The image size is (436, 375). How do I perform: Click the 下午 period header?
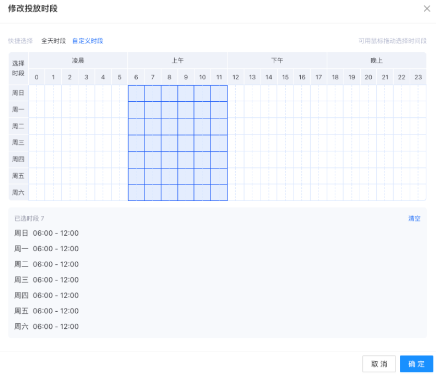click(x=277, y=60)
